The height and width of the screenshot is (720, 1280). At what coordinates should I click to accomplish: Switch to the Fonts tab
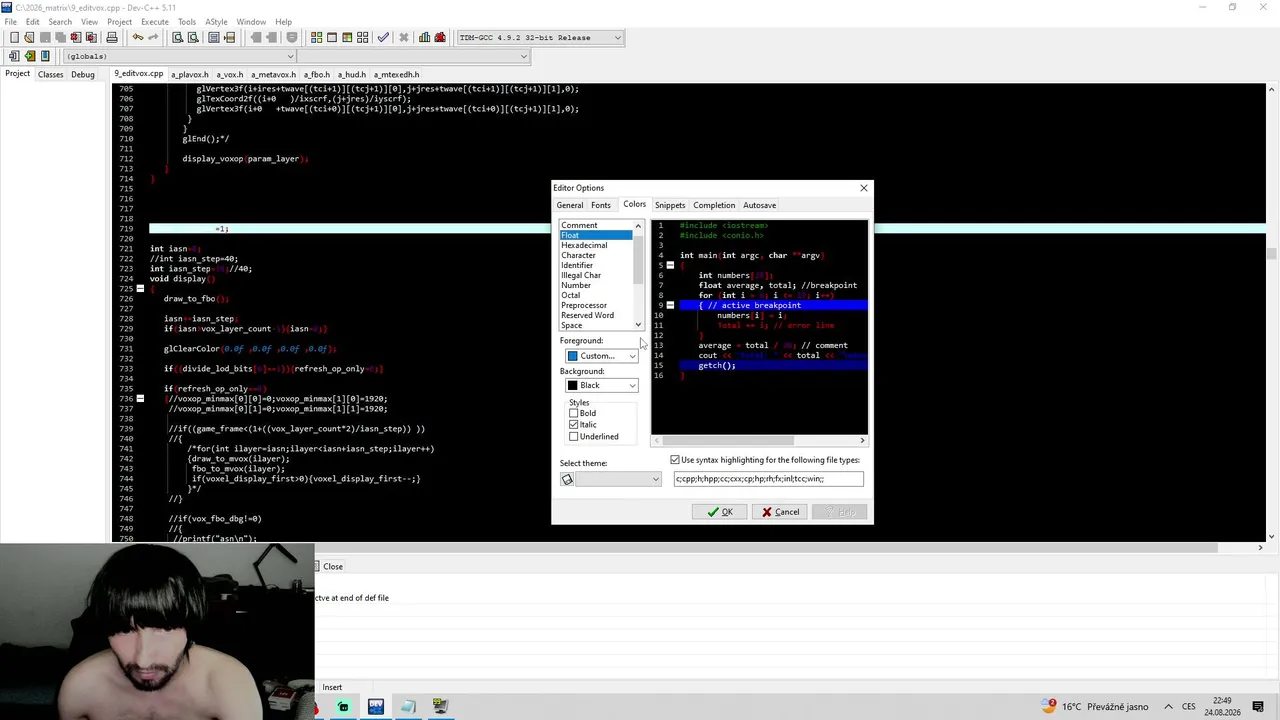(601, 205)
